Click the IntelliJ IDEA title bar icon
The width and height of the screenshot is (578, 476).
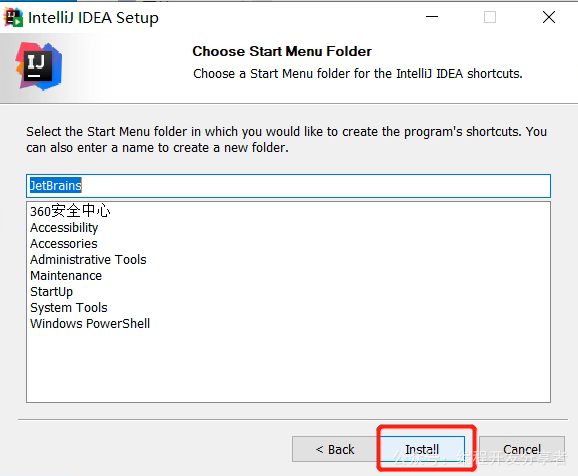13,17
